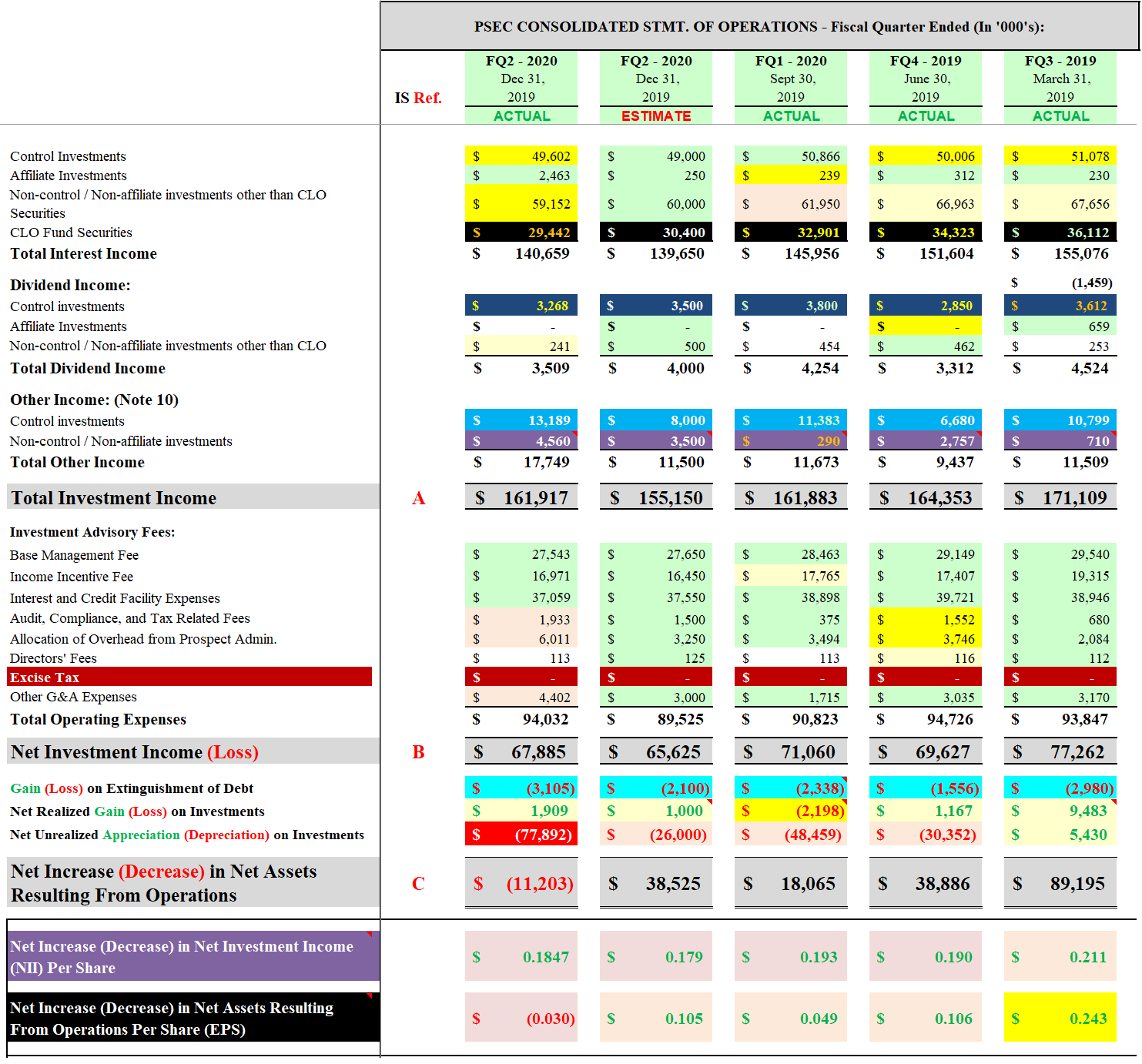Click the estimate Total Investment Income value 155,150

(x=671, y=498)
